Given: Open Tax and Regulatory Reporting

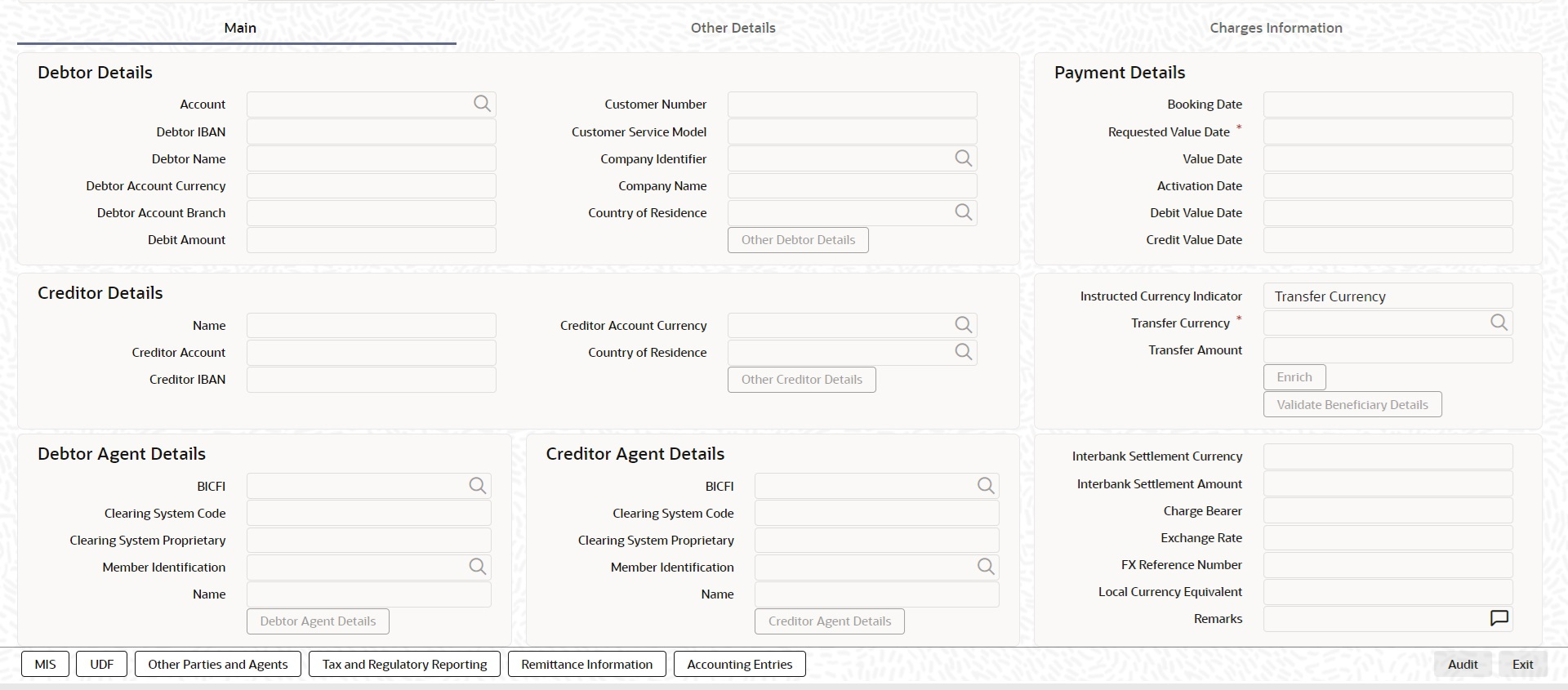Looking at the screenshot, I should tap(404, 665).
